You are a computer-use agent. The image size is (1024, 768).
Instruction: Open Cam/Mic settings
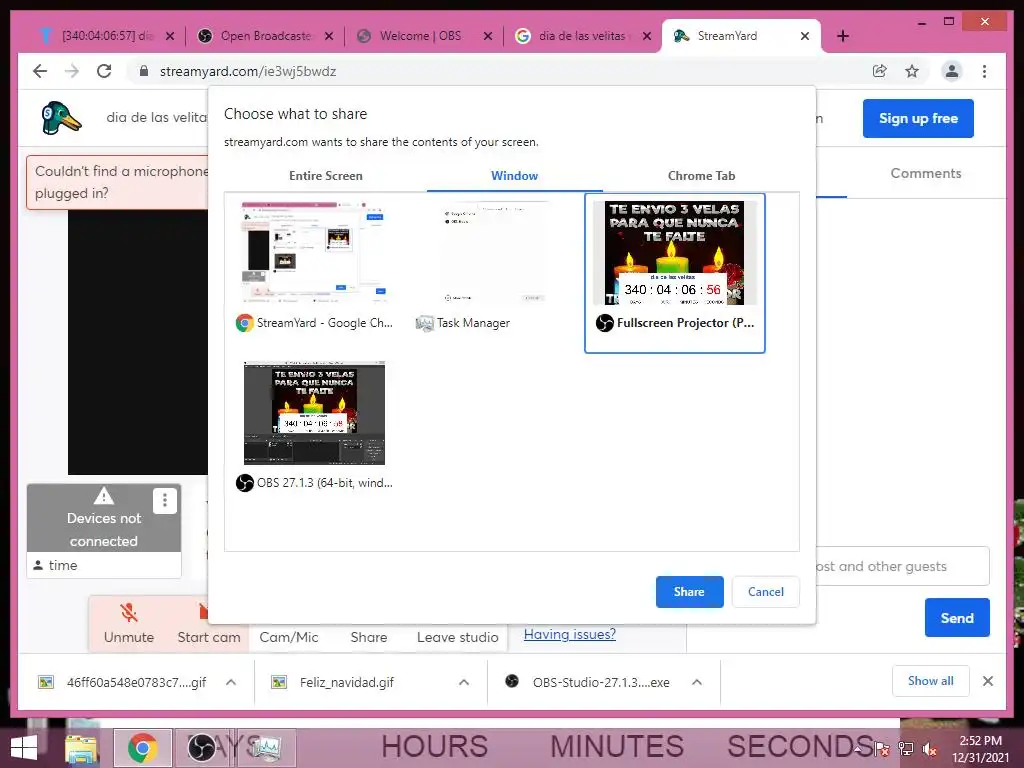[x=289, y=637]
